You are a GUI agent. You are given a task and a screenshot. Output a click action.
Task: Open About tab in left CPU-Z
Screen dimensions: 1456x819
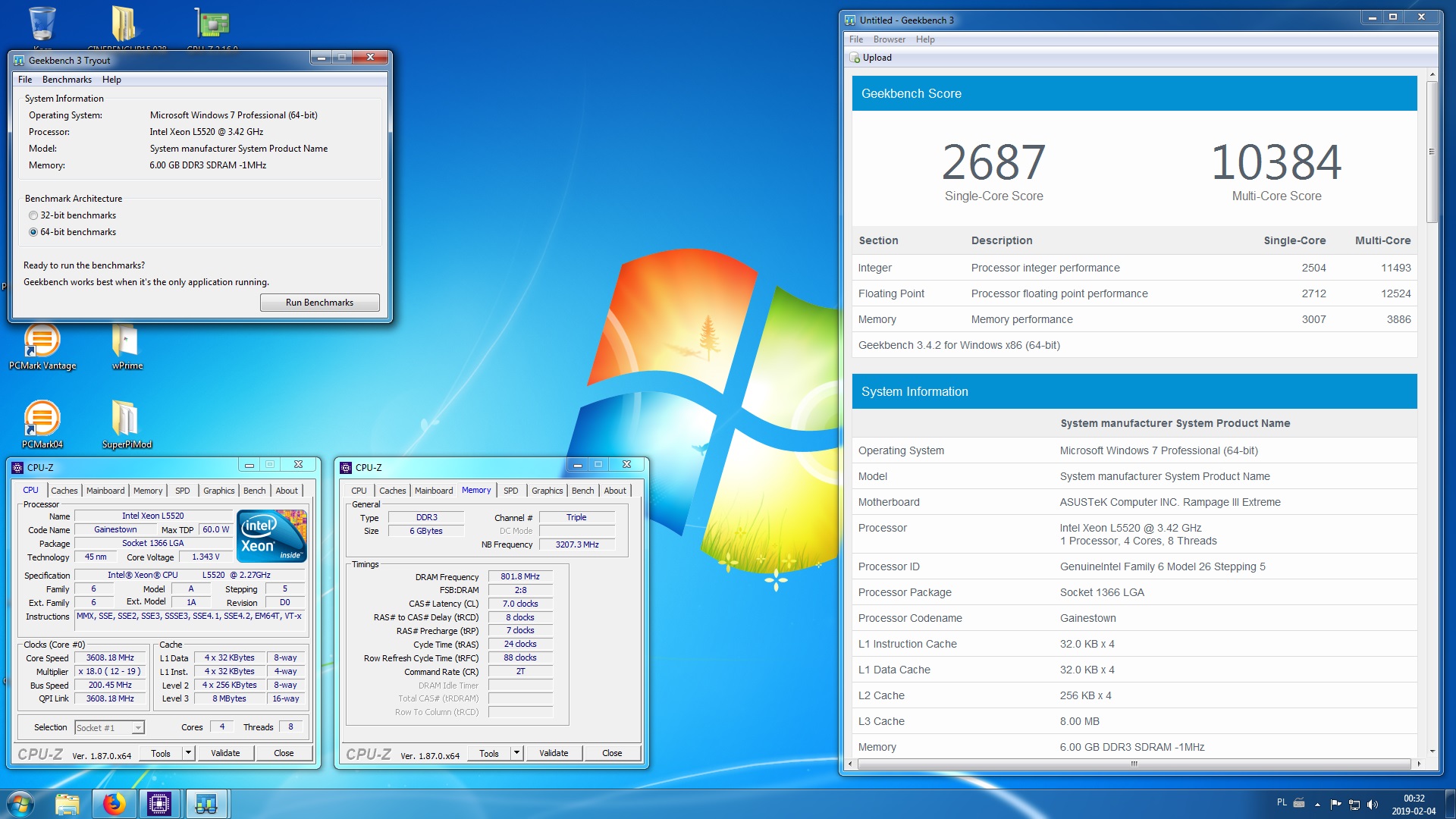coord(287,491)
